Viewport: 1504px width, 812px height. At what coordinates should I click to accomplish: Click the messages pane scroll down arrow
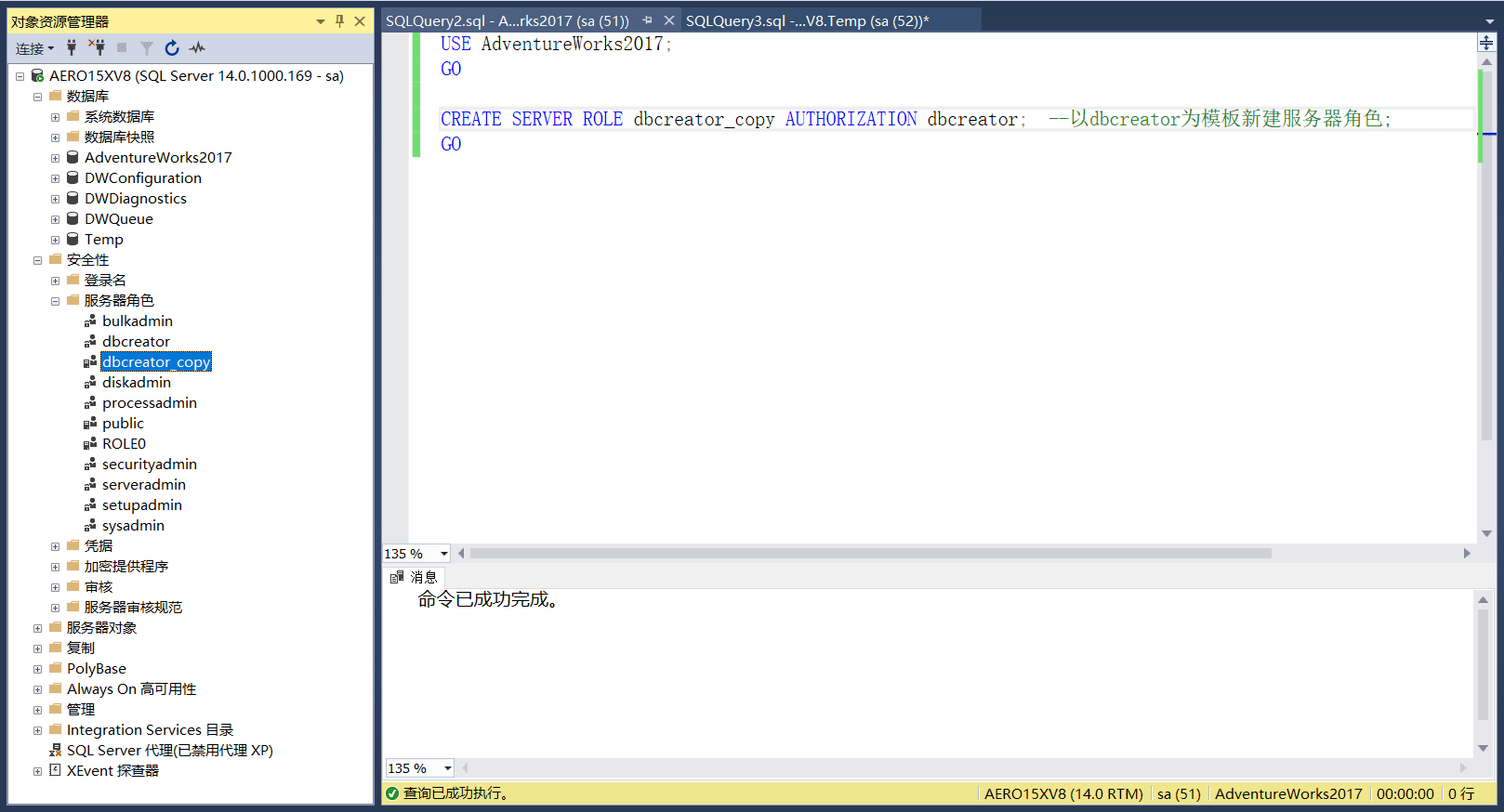pyautogui.click(x=1484, y=749)
